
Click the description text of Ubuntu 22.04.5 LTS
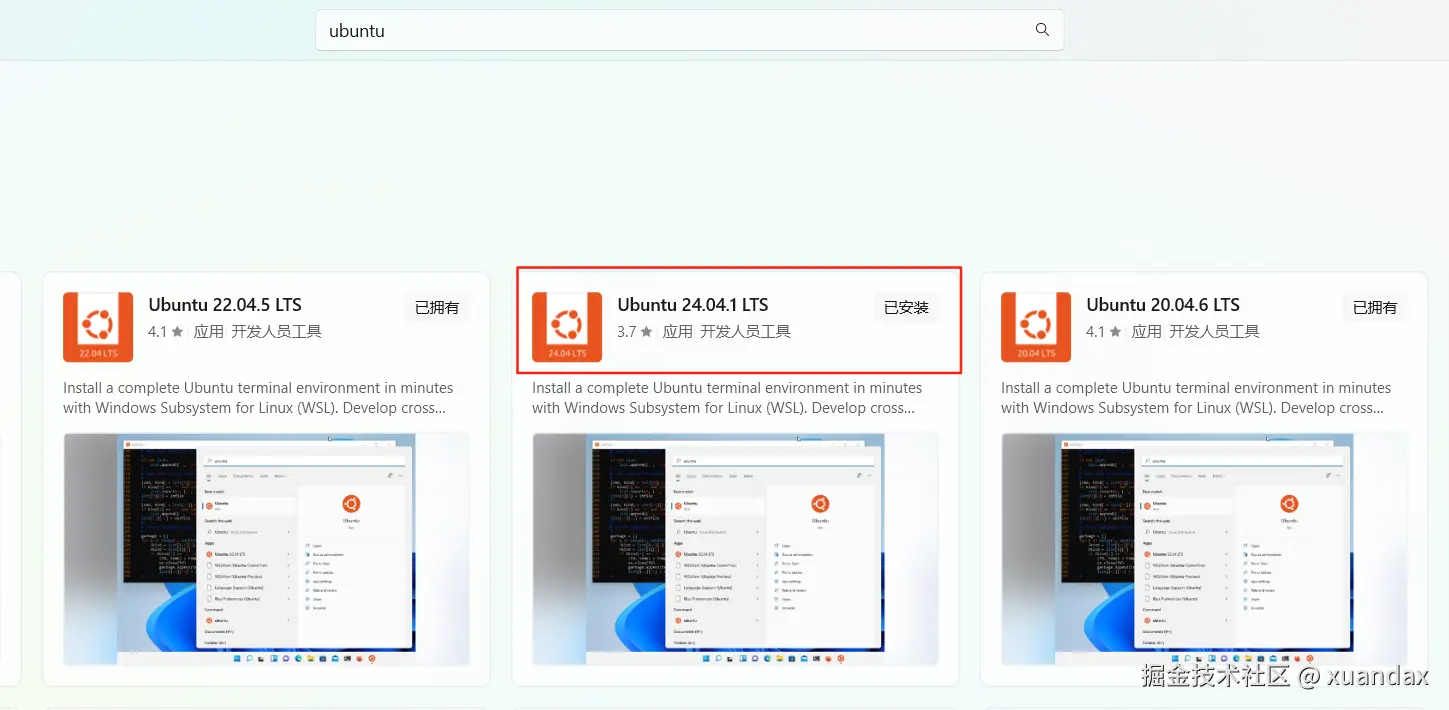pos(258,398)
